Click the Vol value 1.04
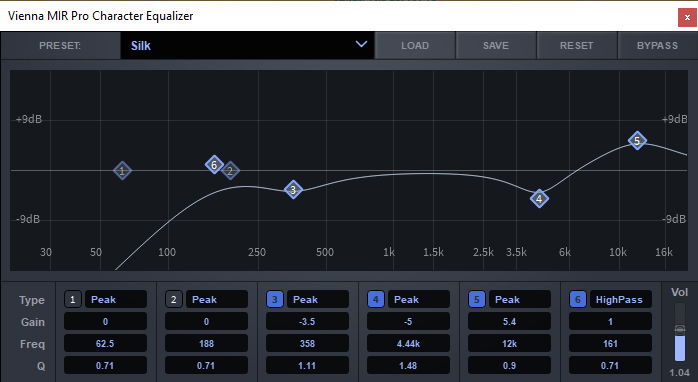 (x=679, y=372)
